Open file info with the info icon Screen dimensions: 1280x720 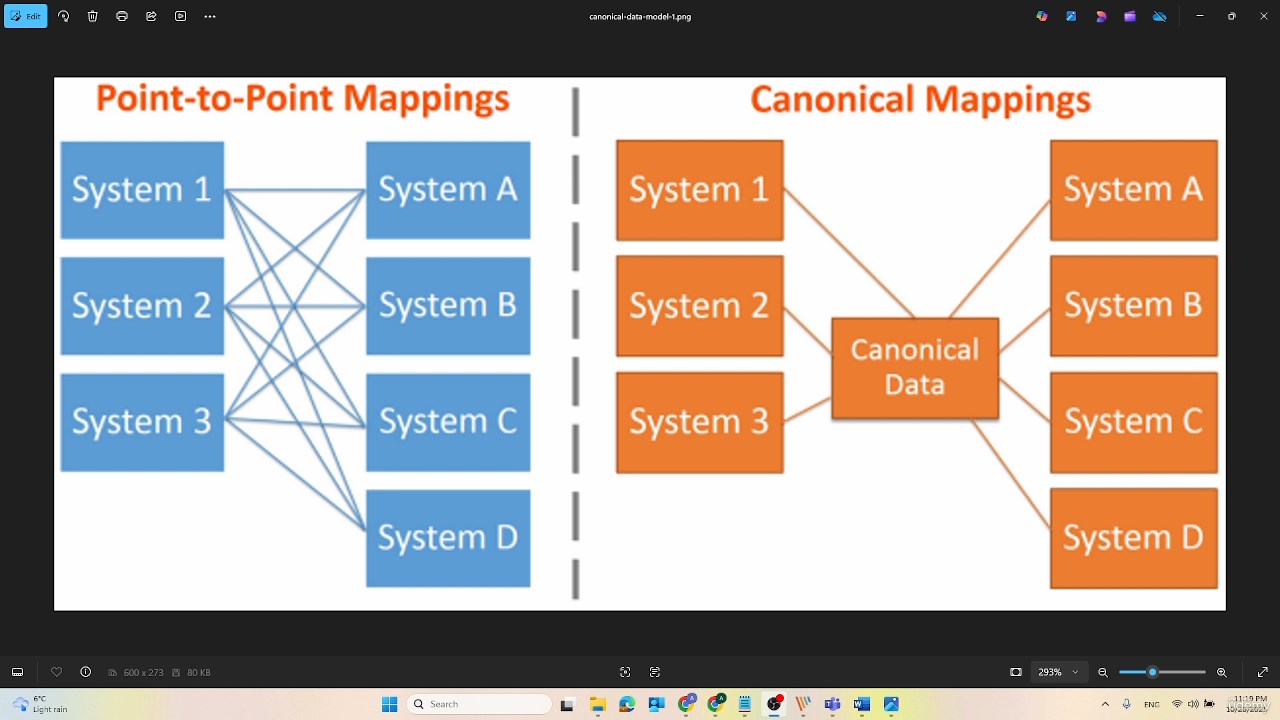click(85, 672)
